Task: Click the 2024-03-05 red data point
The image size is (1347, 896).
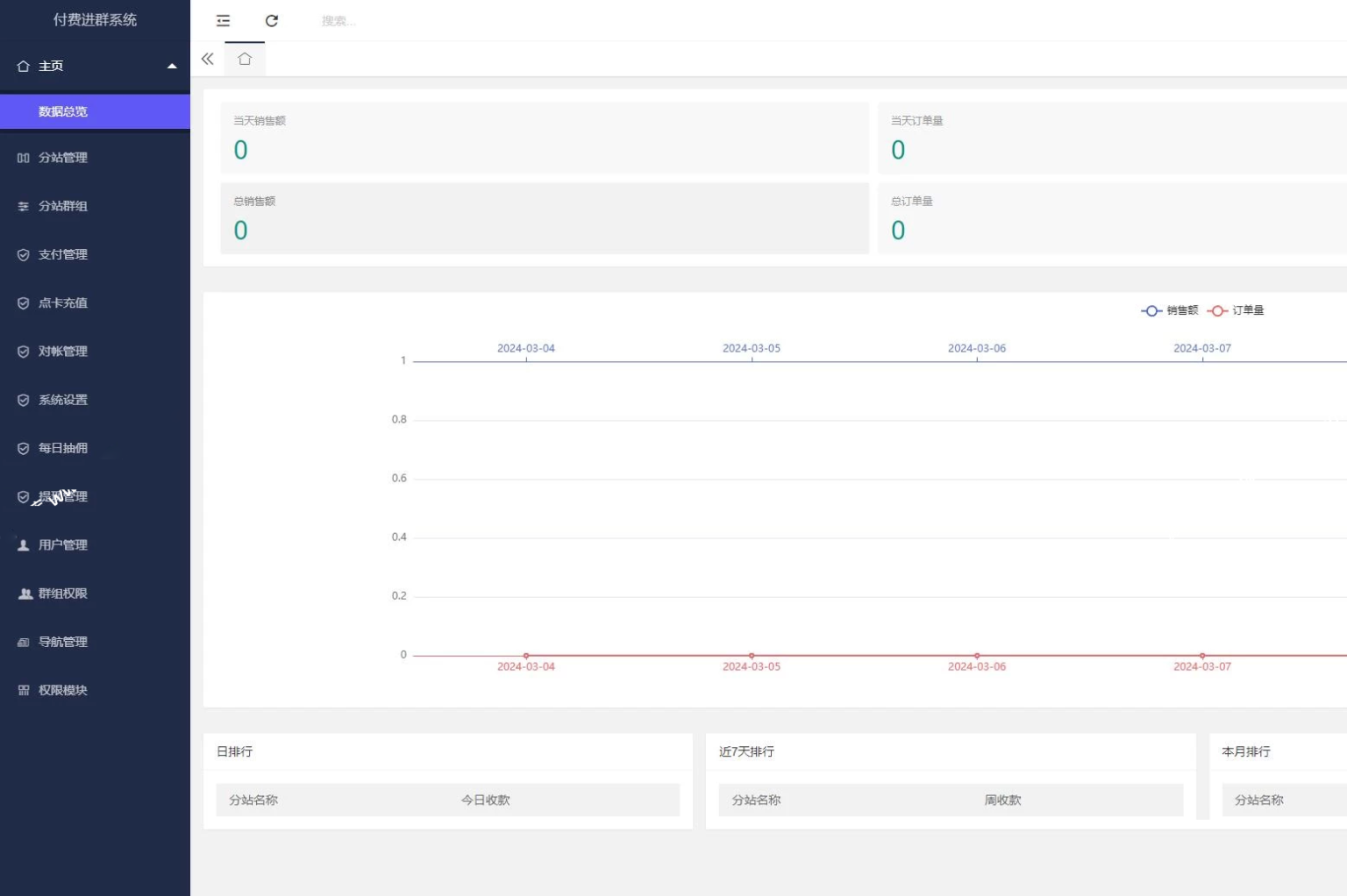Action: coord(752,656)
